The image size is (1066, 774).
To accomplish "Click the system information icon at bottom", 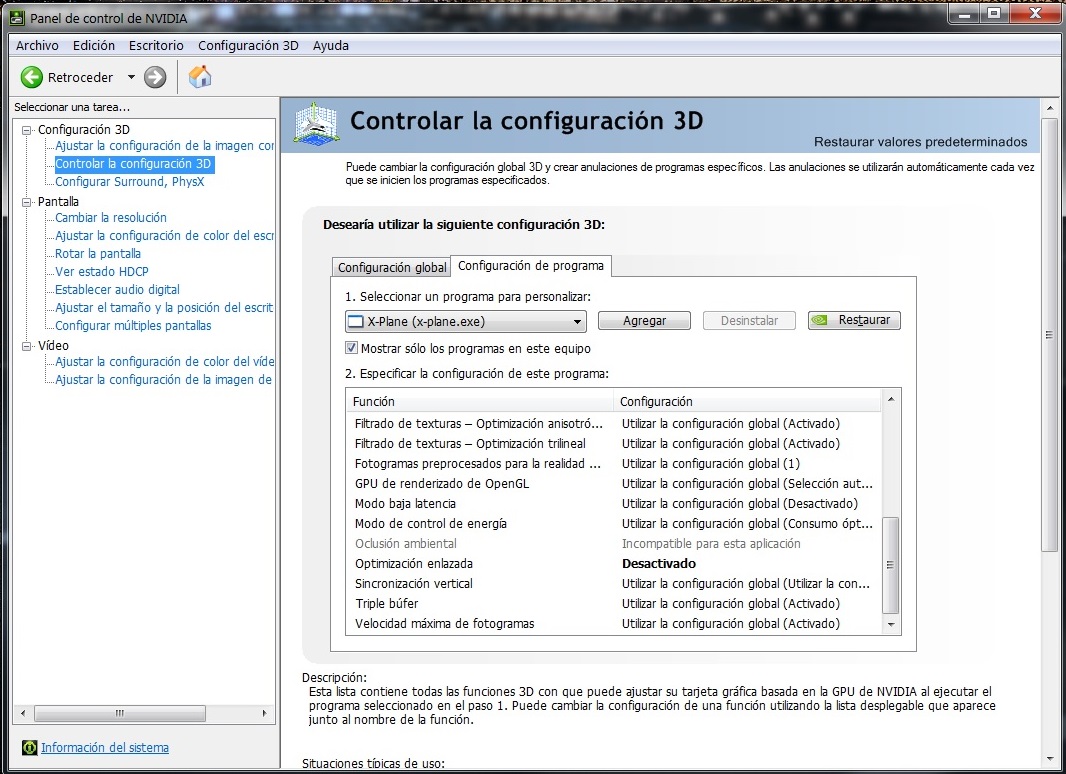I will pyautogui.click(x=29, y=747).
